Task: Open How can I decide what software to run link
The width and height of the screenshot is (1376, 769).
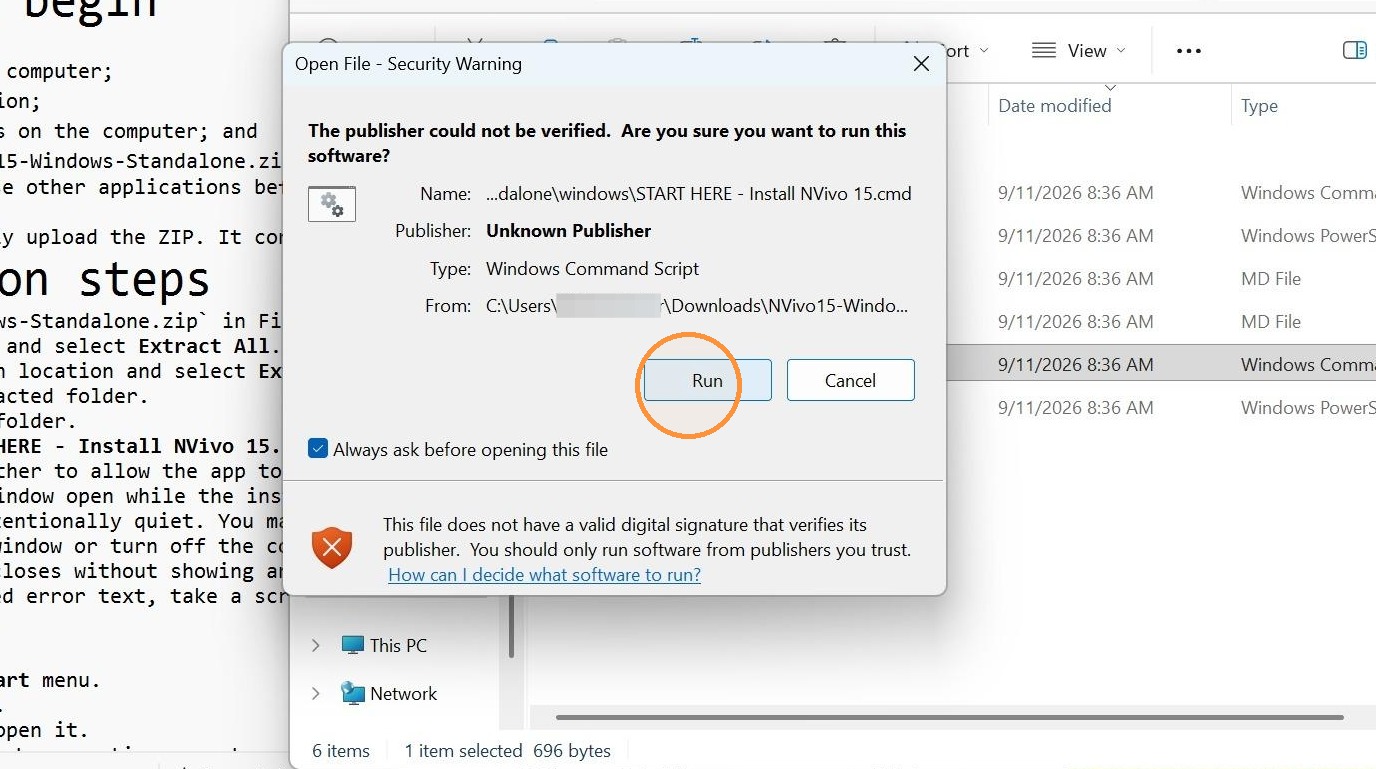Action: click(x=544, y=575)
